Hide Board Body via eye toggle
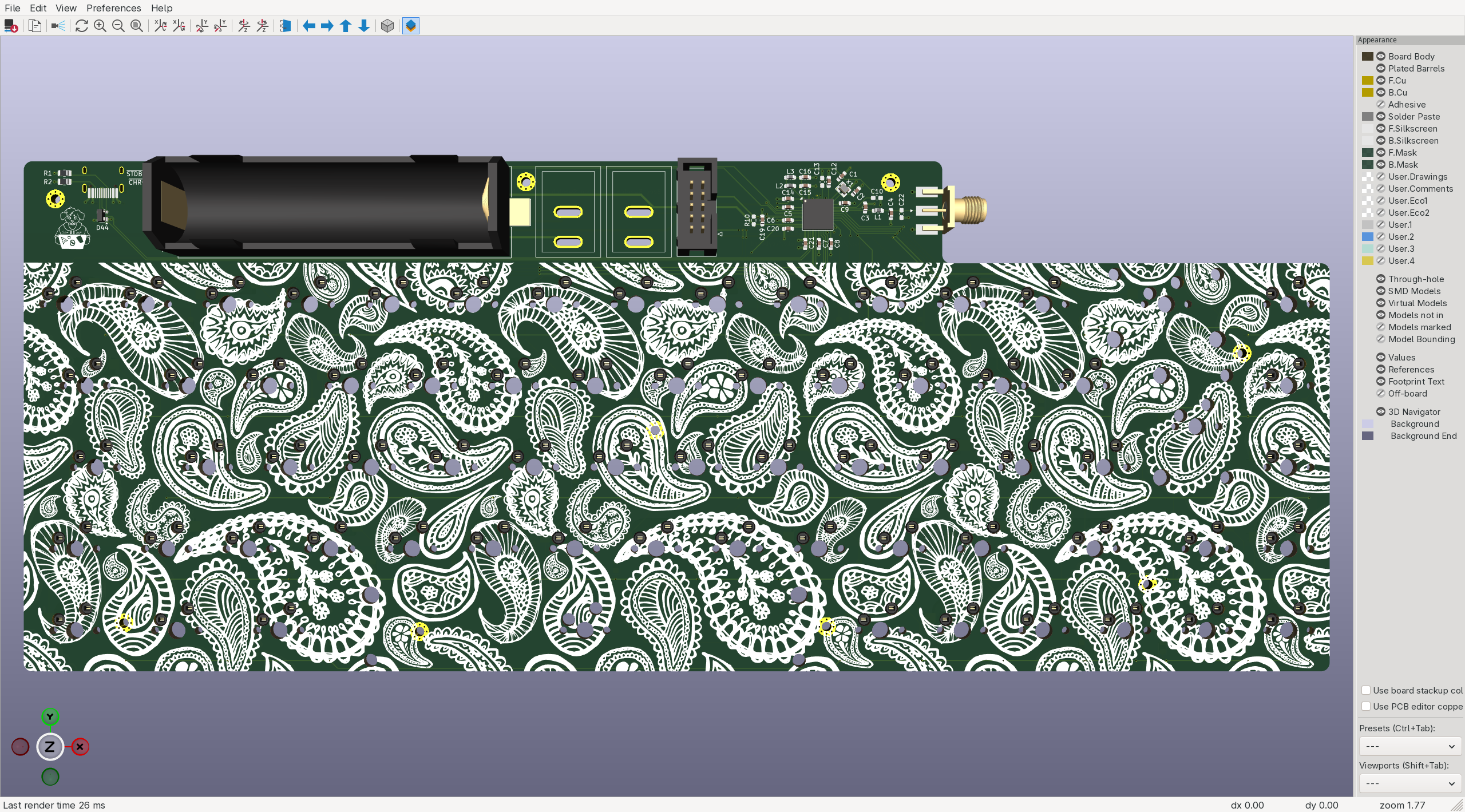 click(1381, 56)
